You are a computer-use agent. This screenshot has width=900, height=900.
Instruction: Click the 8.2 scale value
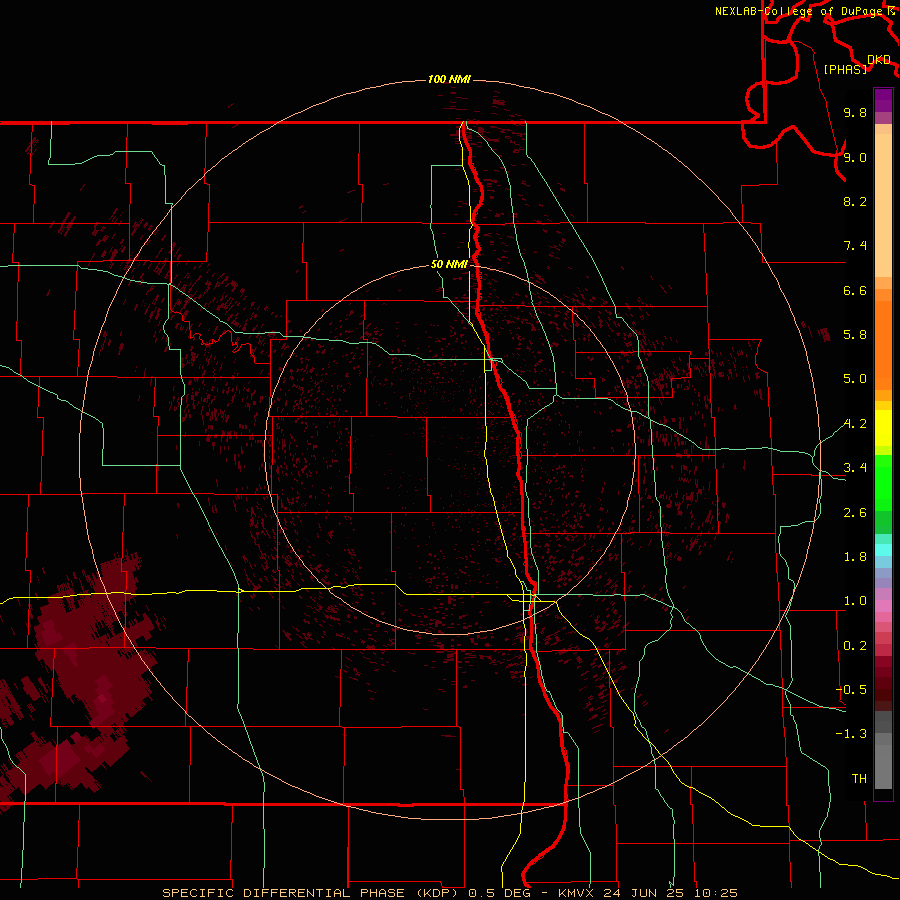point(855,201)
